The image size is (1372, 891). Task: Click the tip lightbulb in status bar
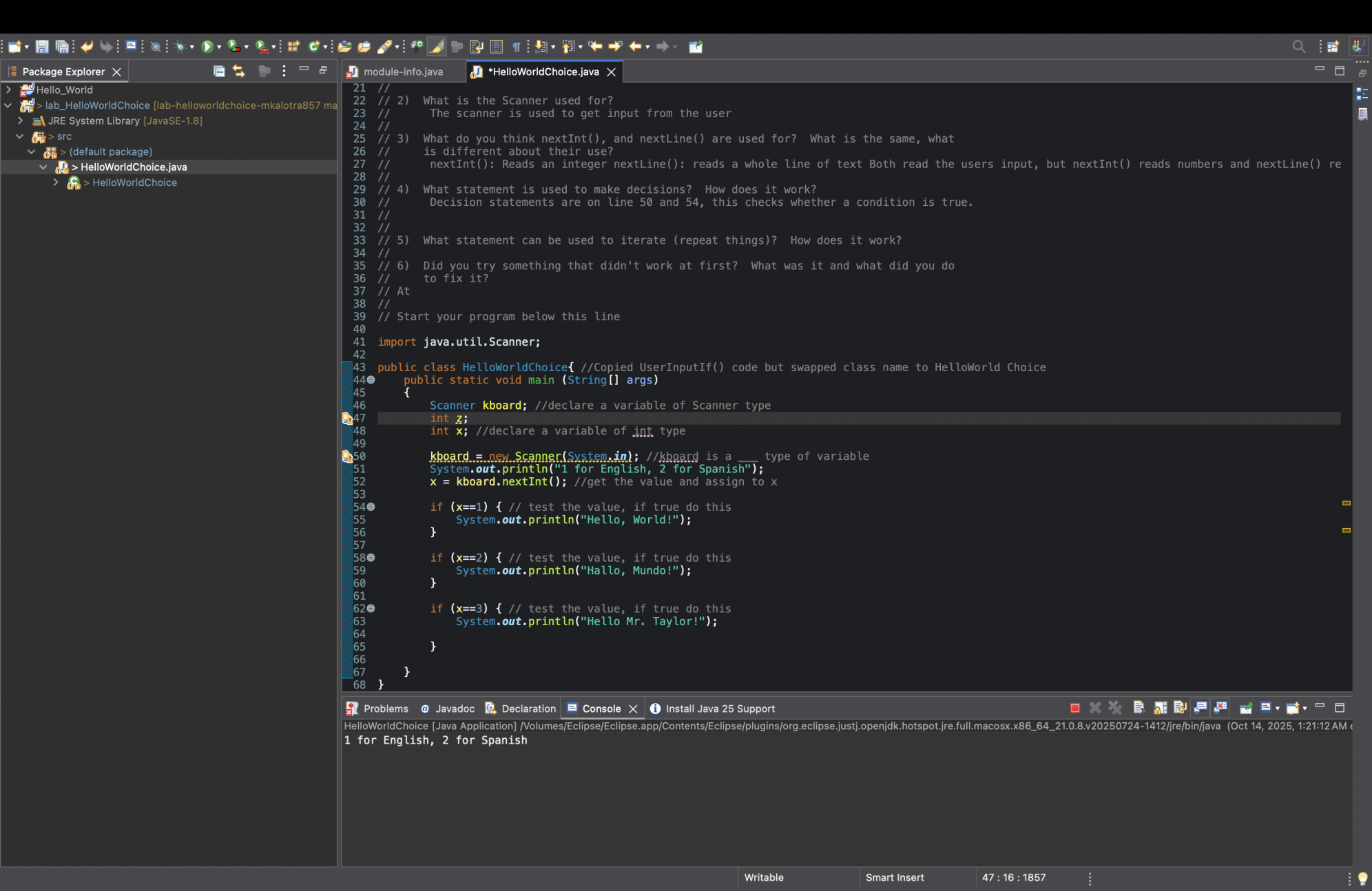(1362, 878)
